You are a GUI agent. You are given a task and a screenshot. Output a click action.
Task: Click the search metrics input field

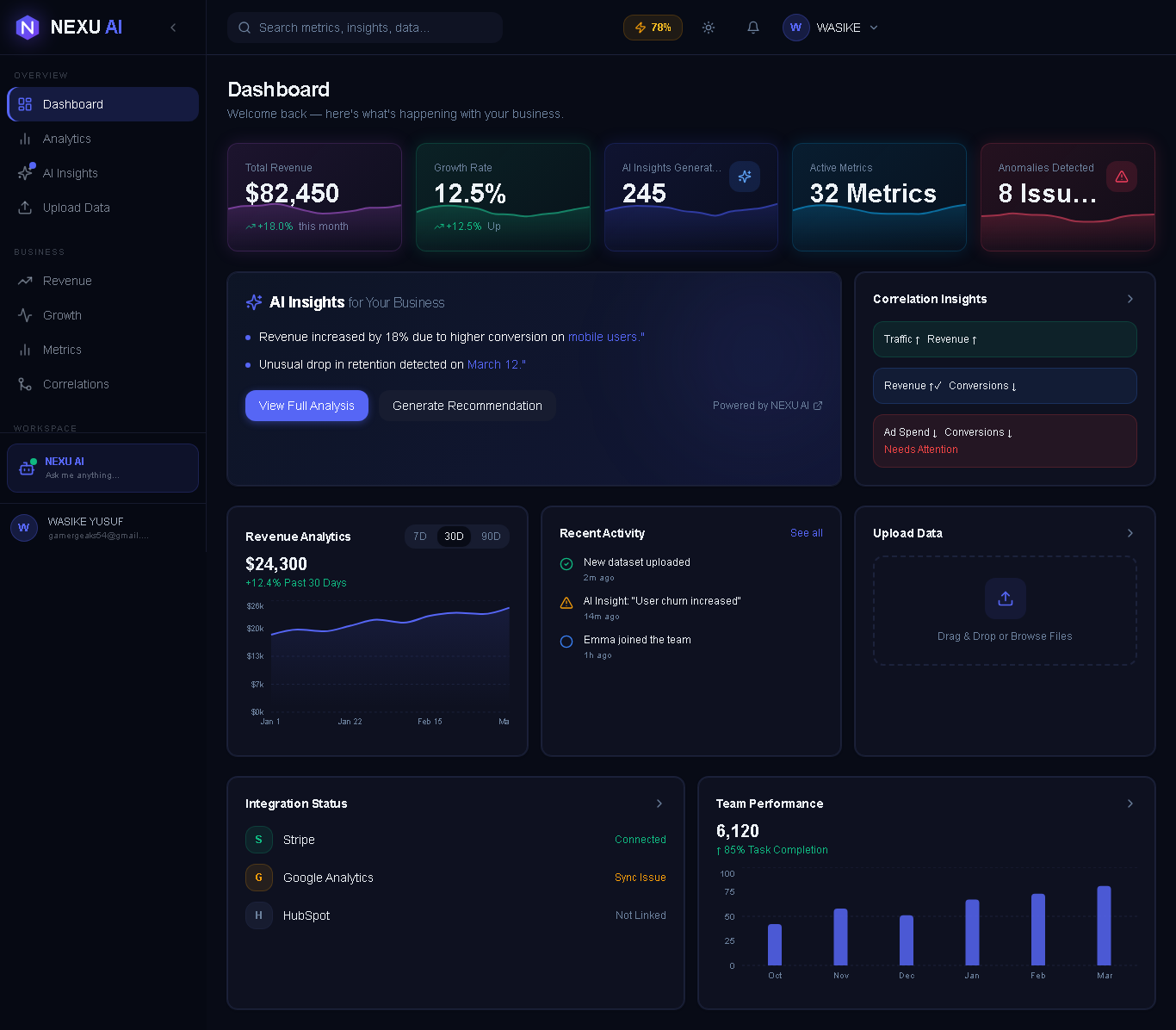pyautogui.click(x=365, y=28)
